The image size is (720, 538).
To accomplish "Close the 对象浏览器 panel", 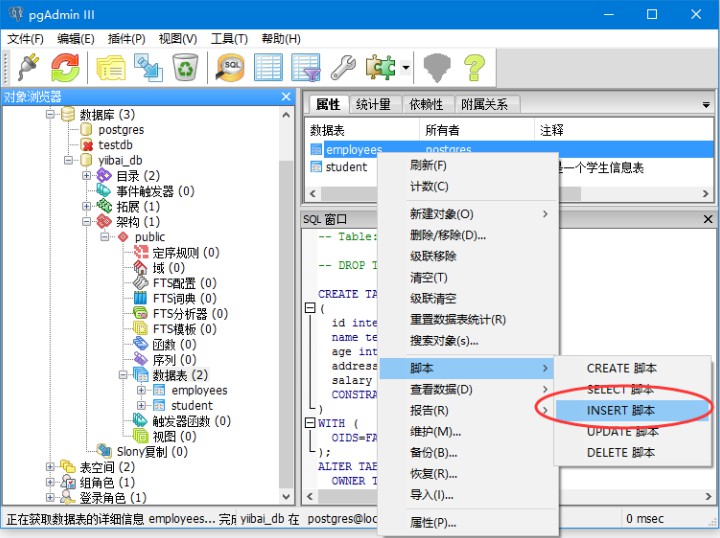I will (286, 96).
